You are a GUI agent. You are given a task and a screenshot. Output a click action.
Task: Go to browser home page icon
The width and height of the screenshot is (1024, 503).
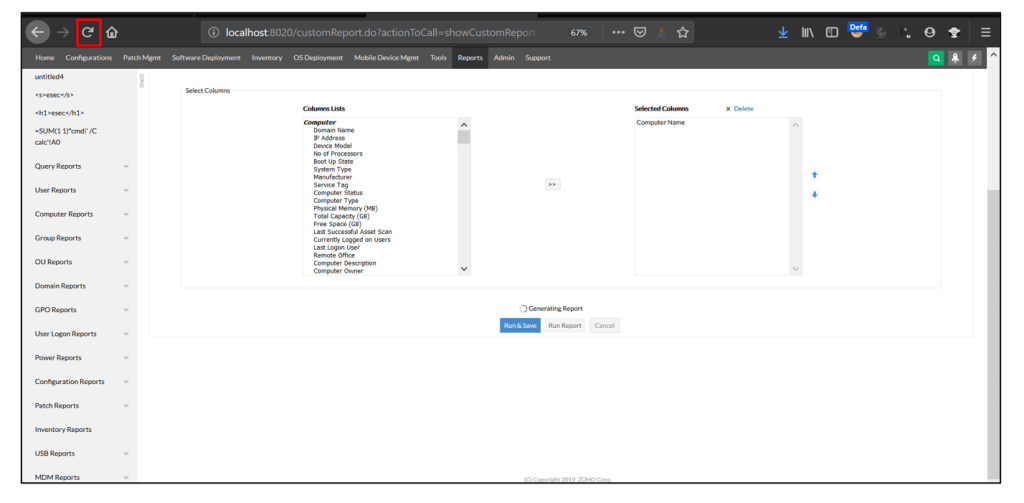pyautogui.click(x=112, y=32)
